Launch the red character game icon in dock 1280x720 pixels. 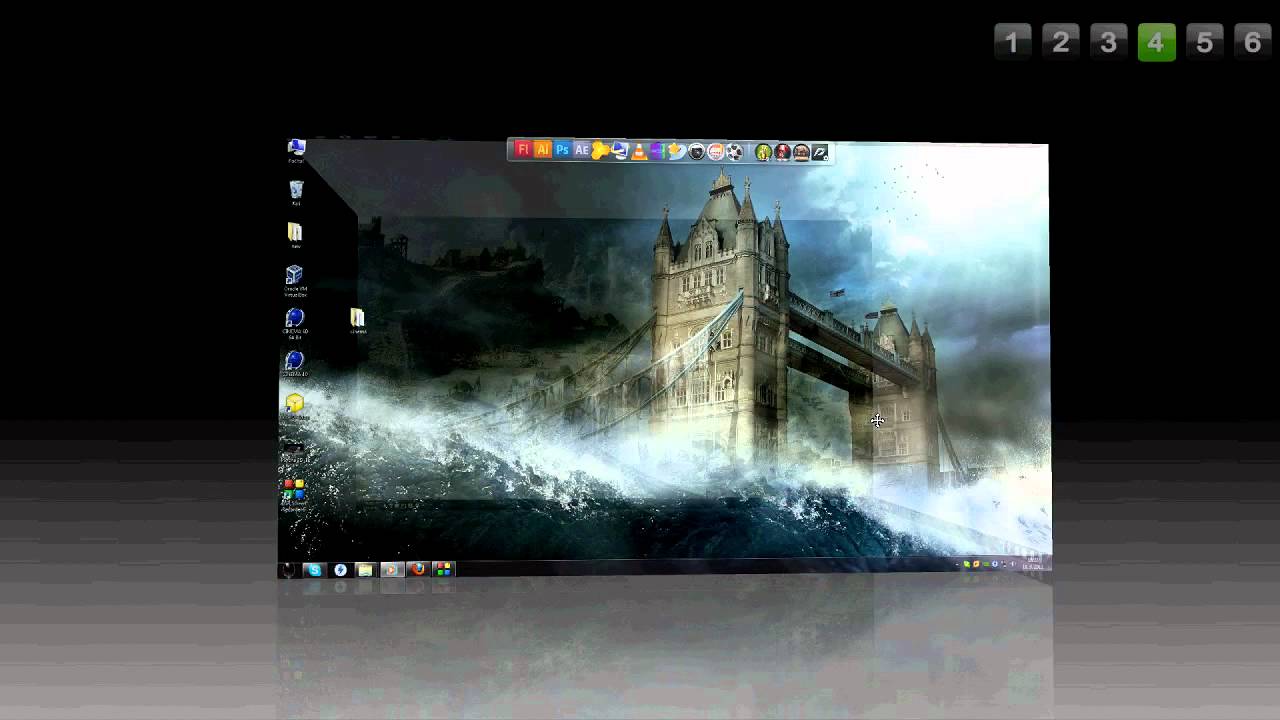pyautogui.click(x=782, y=152)
